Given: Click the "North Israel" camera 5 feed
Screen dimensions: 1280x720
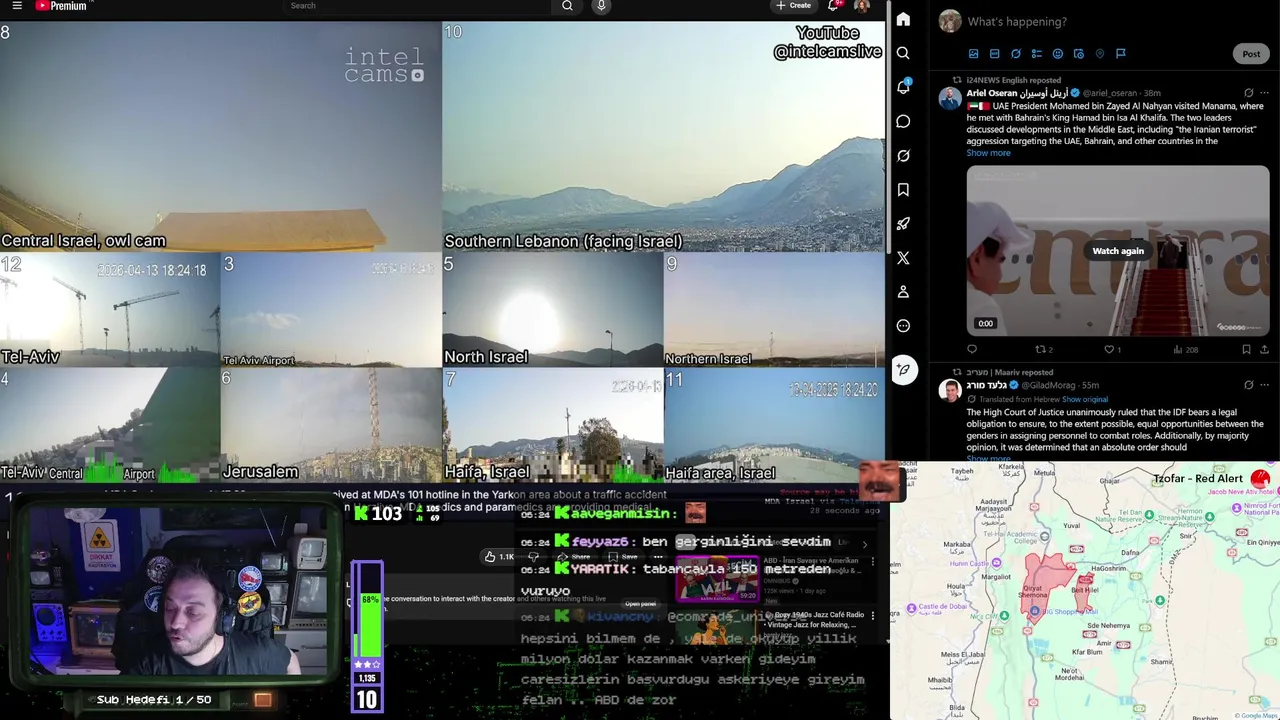Looking at the screenshot, I should [x=552, y=310].
